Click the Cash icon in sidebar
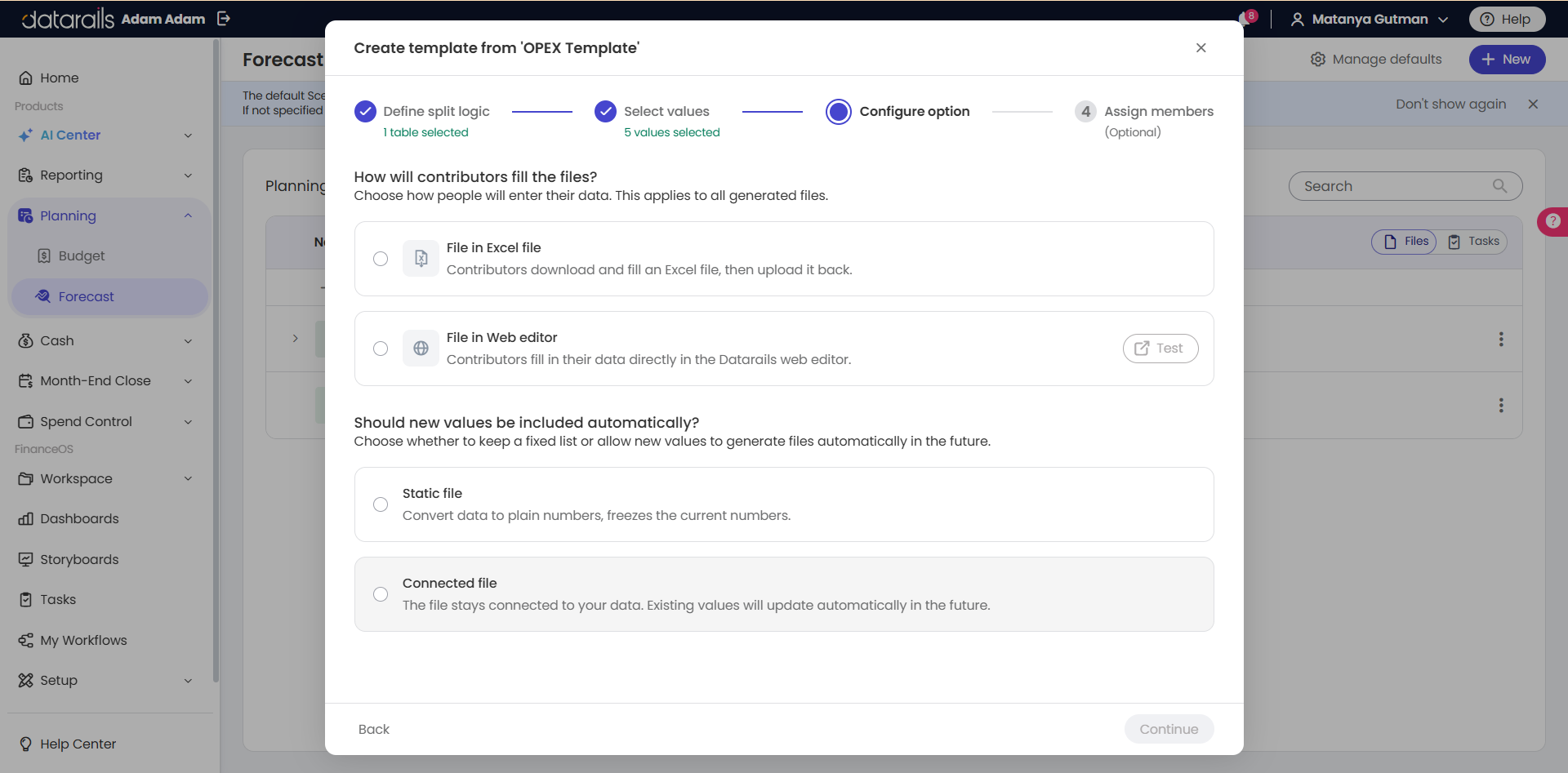The image size is (1568, 773). tap(25, 341)
